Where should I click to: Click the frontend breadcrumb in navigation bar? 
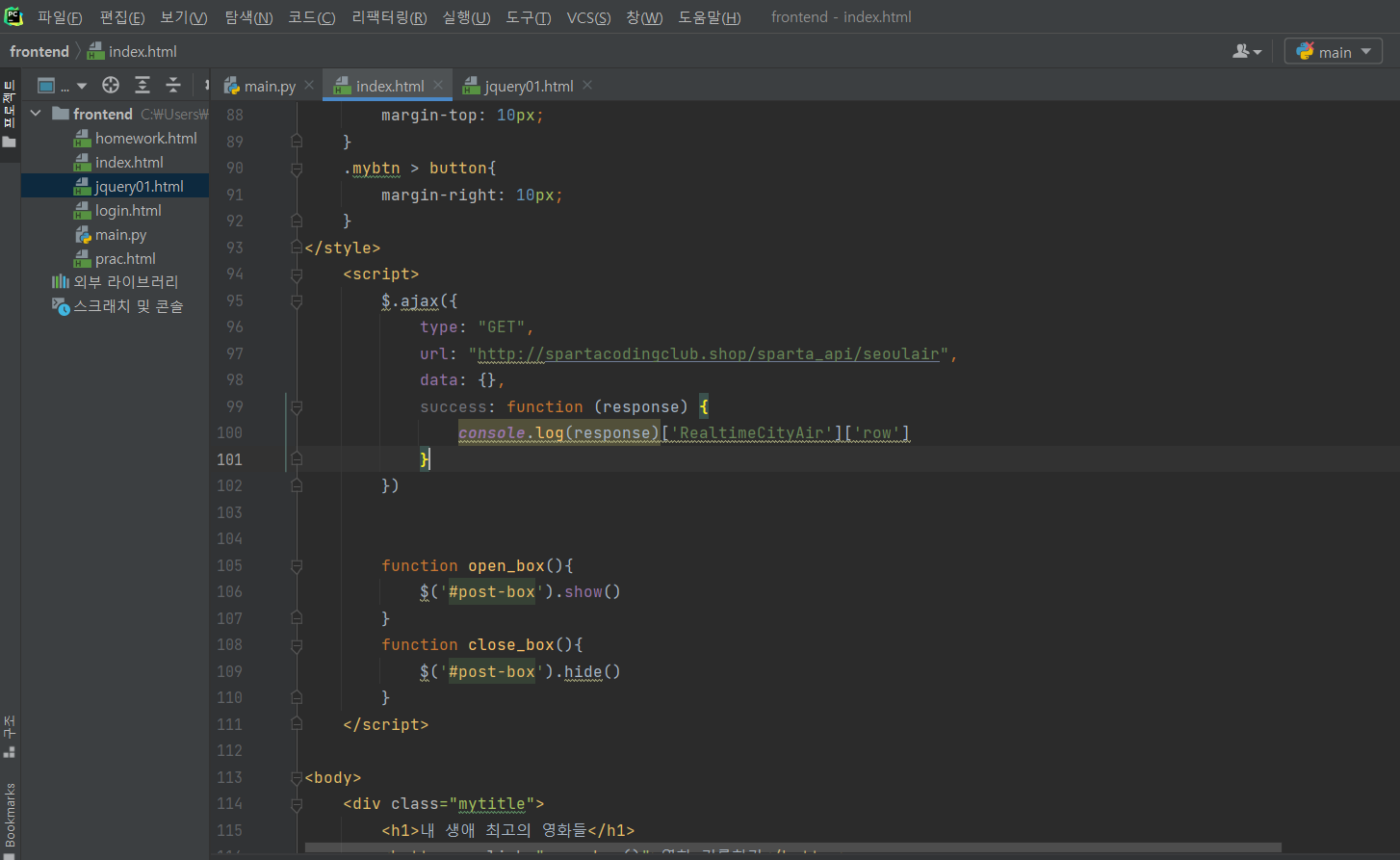pyautogui.click(x=39, y=51)
